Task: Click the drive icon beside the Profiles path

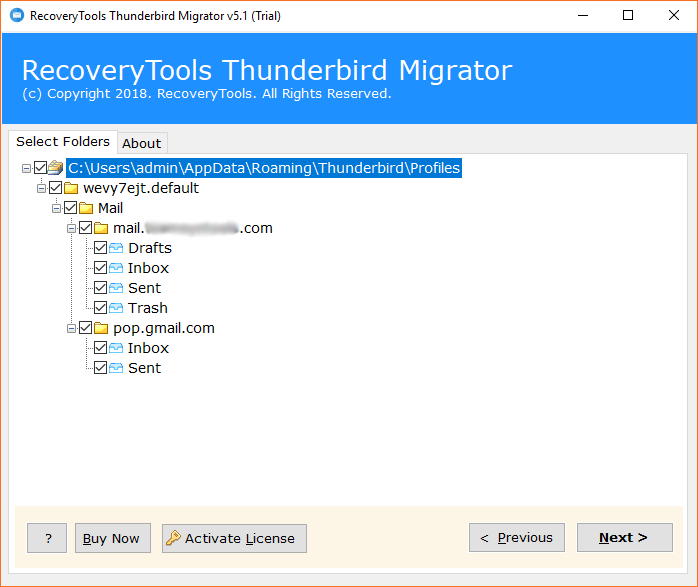Action: pos(56,168)
